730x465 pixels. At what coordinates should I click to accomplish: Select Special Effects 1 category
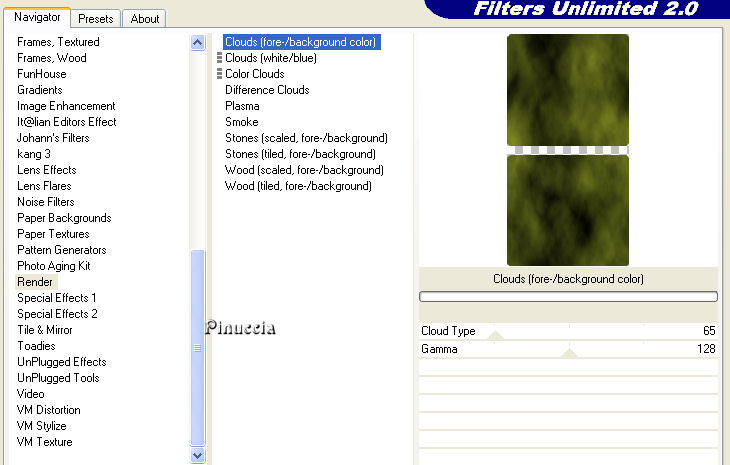[x=56, y=297]
